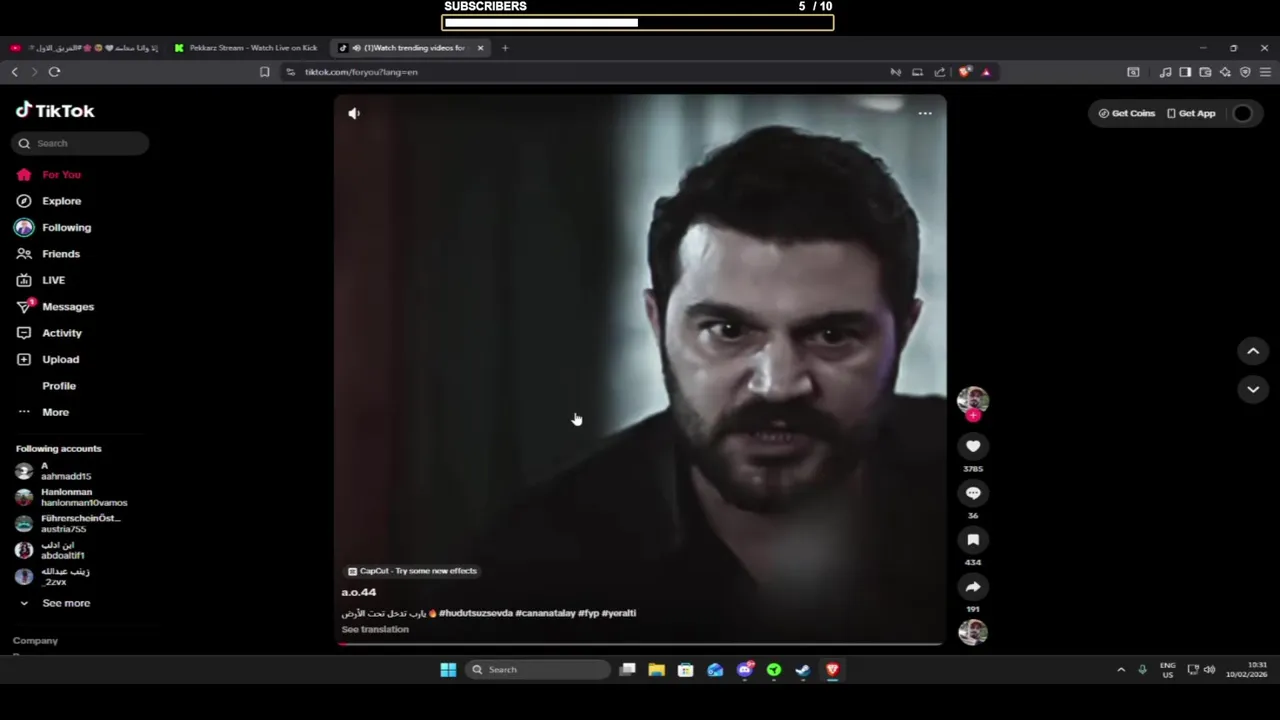Open the browser hamburger menu
Viewport: 1280px width, 720px height.
click(x=1265, y=72)
